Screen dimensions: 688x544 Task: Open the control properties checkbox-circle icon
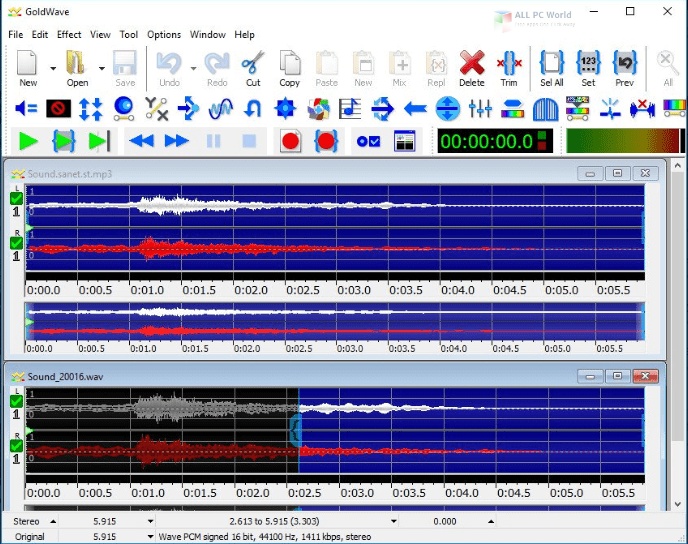(369, 141)
